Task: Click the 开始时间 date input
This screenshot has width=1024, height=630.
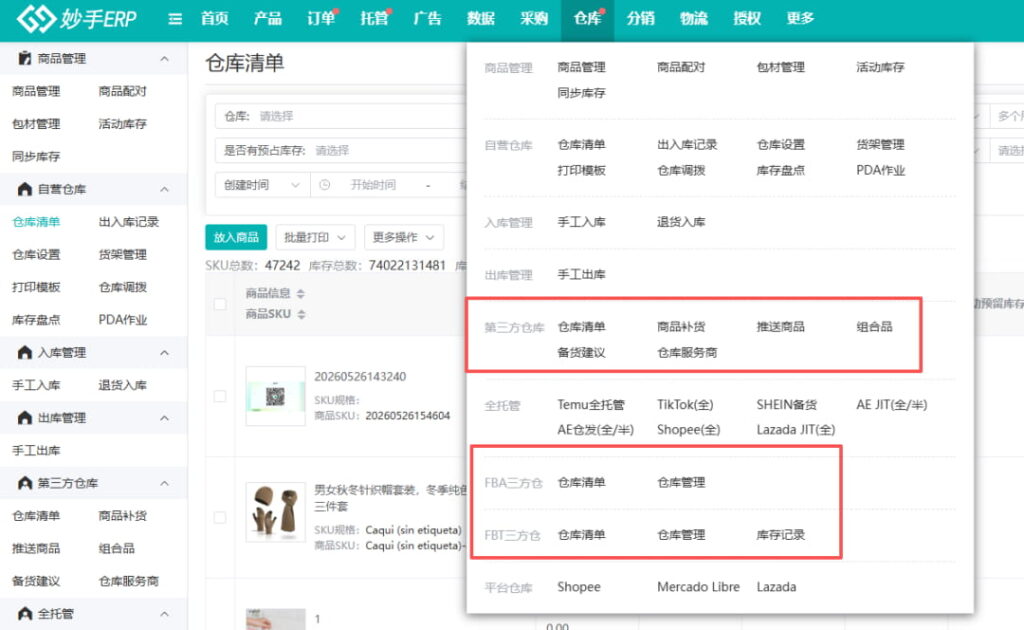Action: tap(373, 185)
